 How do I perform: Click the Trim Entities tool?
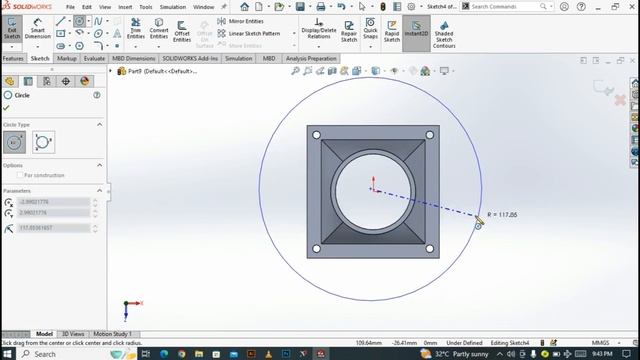pos(136,29)
